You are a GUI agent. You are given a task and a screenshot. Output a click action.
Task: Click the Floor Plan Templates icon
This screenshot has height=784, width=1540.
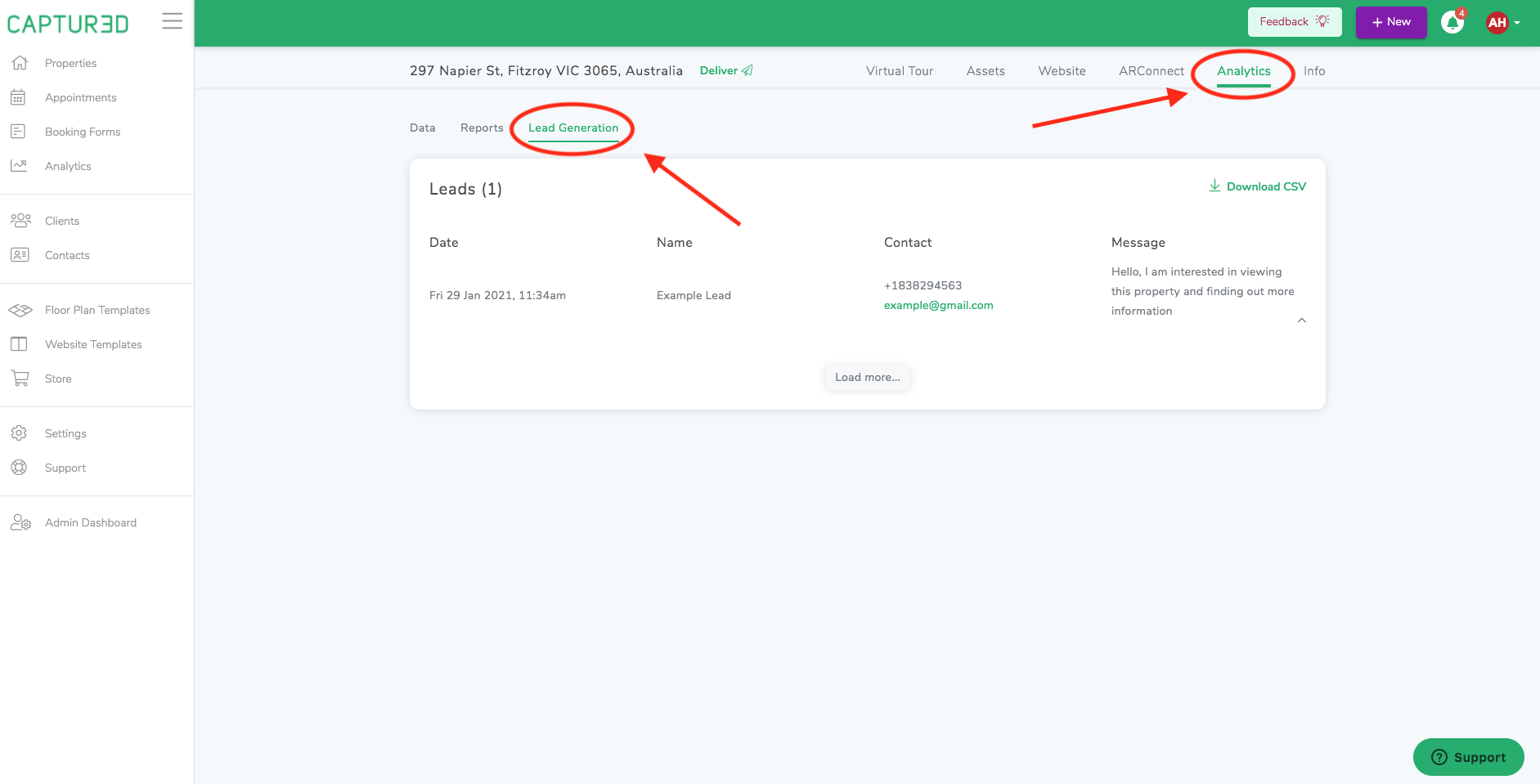tap(20, 310)
